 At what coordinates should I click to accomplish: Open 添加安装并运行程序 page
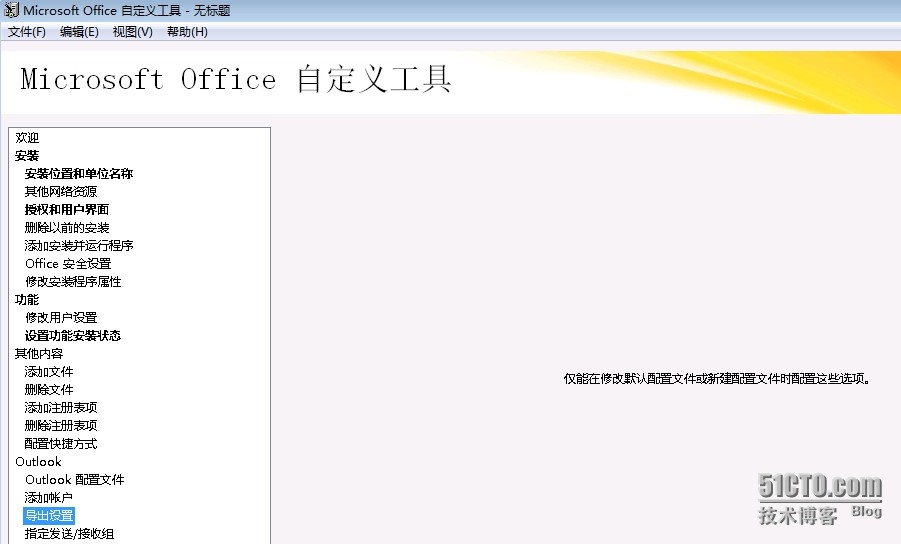click(79, 245)
